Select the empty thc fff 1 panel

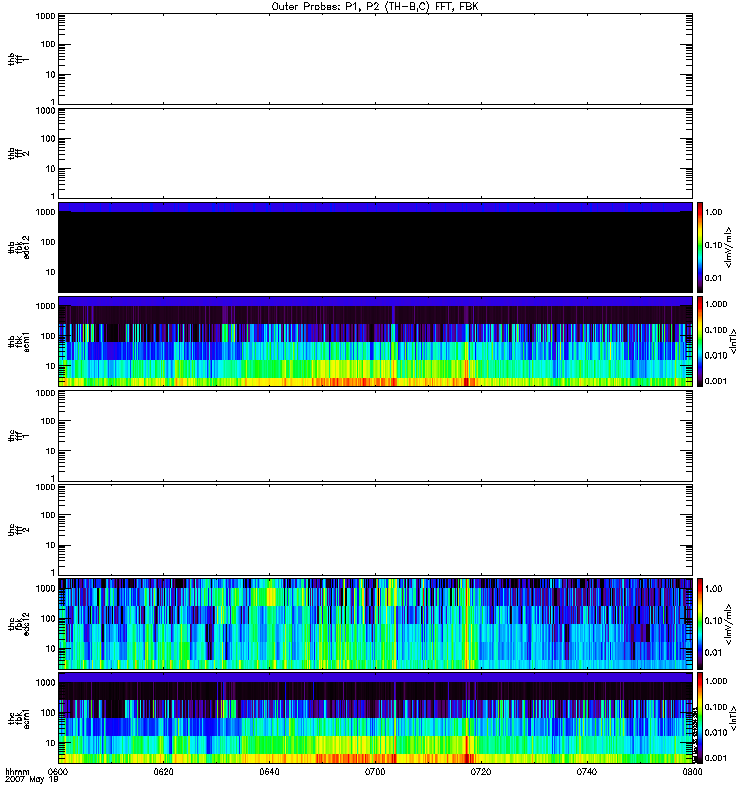point(374,435)
